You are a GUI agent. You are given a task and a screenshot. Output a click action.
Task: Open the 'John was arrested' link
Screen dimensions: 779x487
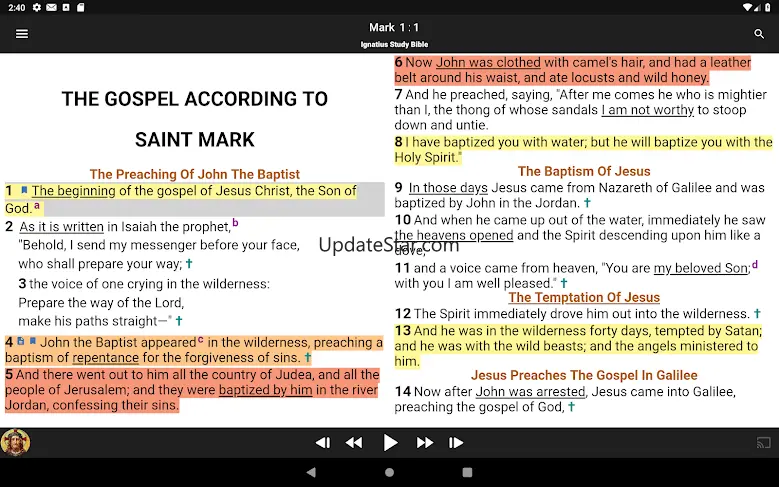point(531,392)
